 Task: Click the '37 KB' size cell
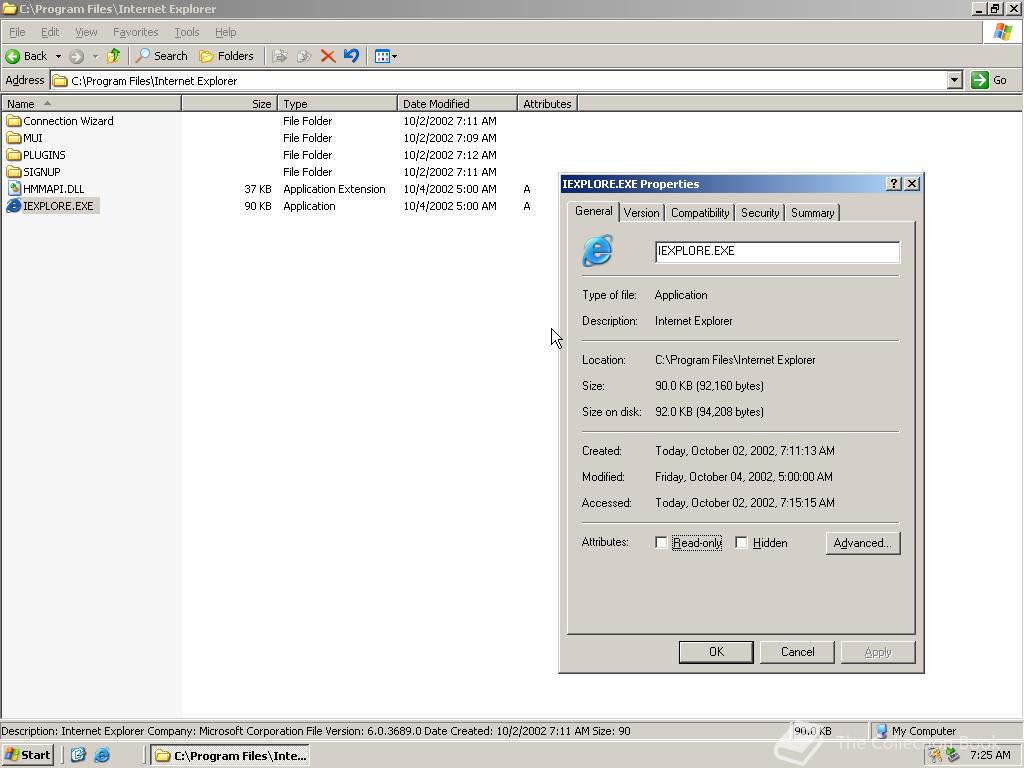click(x=257, y=189)
